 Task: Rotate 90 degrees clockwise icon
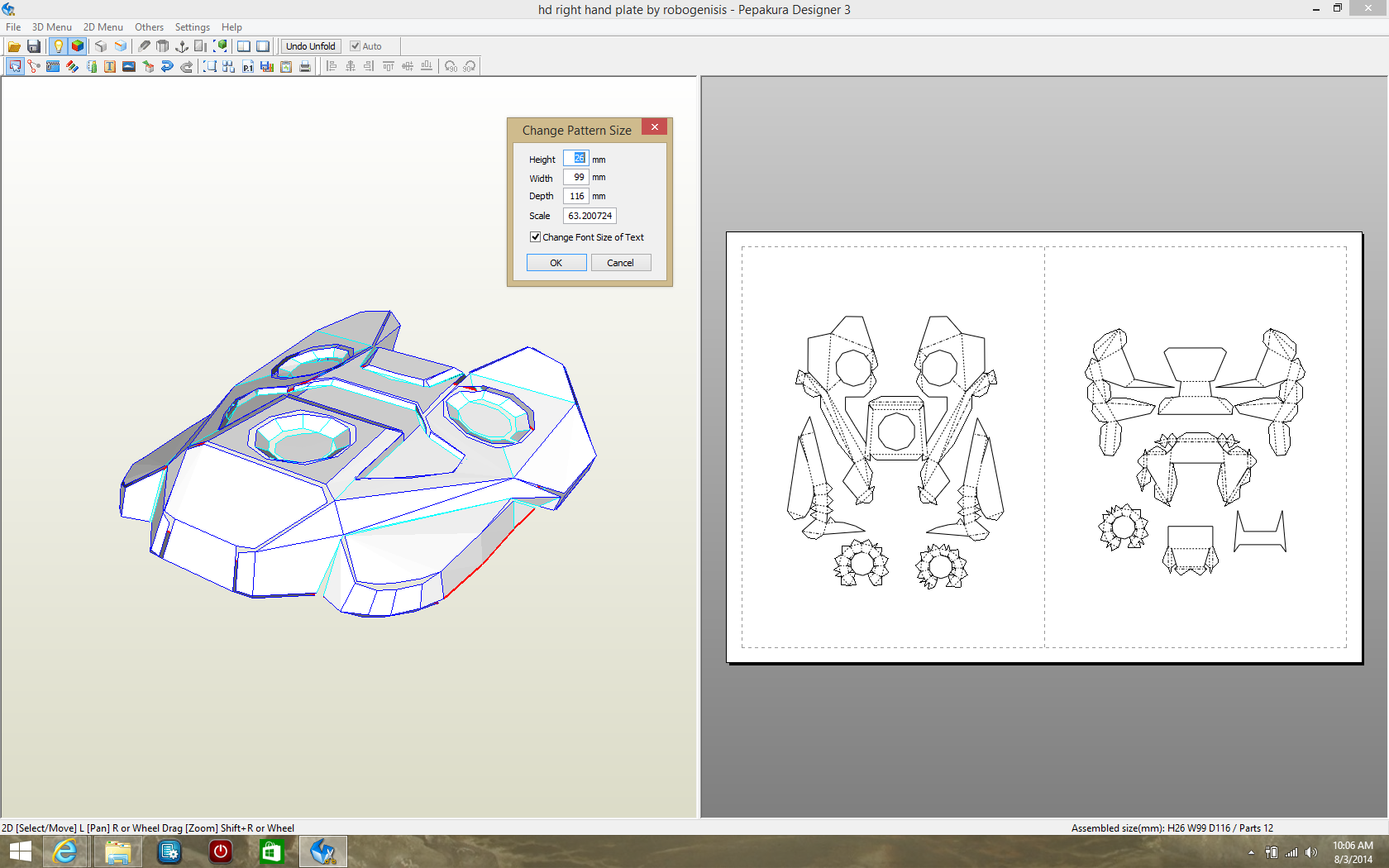tap(470, 66)
